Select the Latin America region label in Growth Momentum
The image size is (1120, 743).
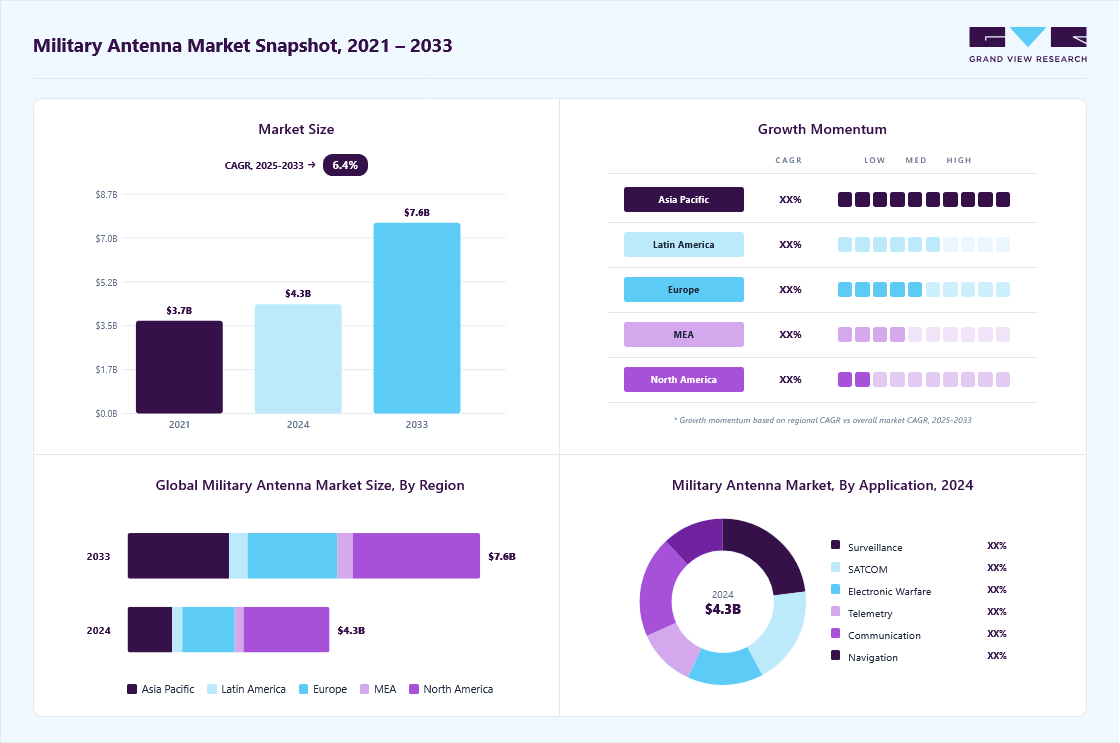pos(684,244)
